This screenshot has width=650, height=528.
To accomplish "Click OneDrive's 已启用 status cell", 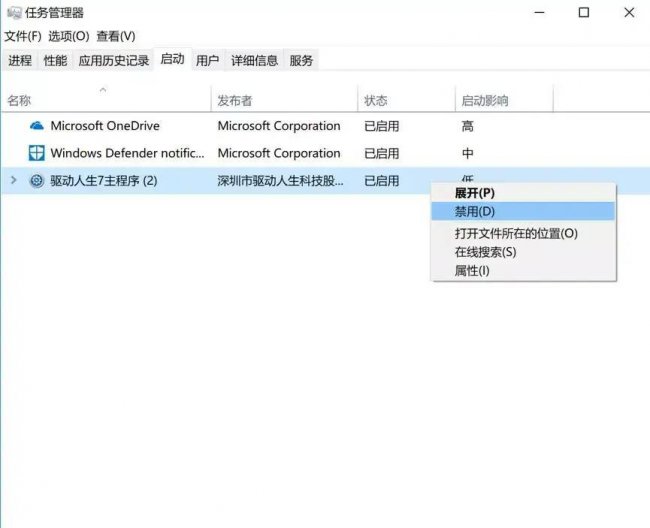I will [x=381, y=126].
